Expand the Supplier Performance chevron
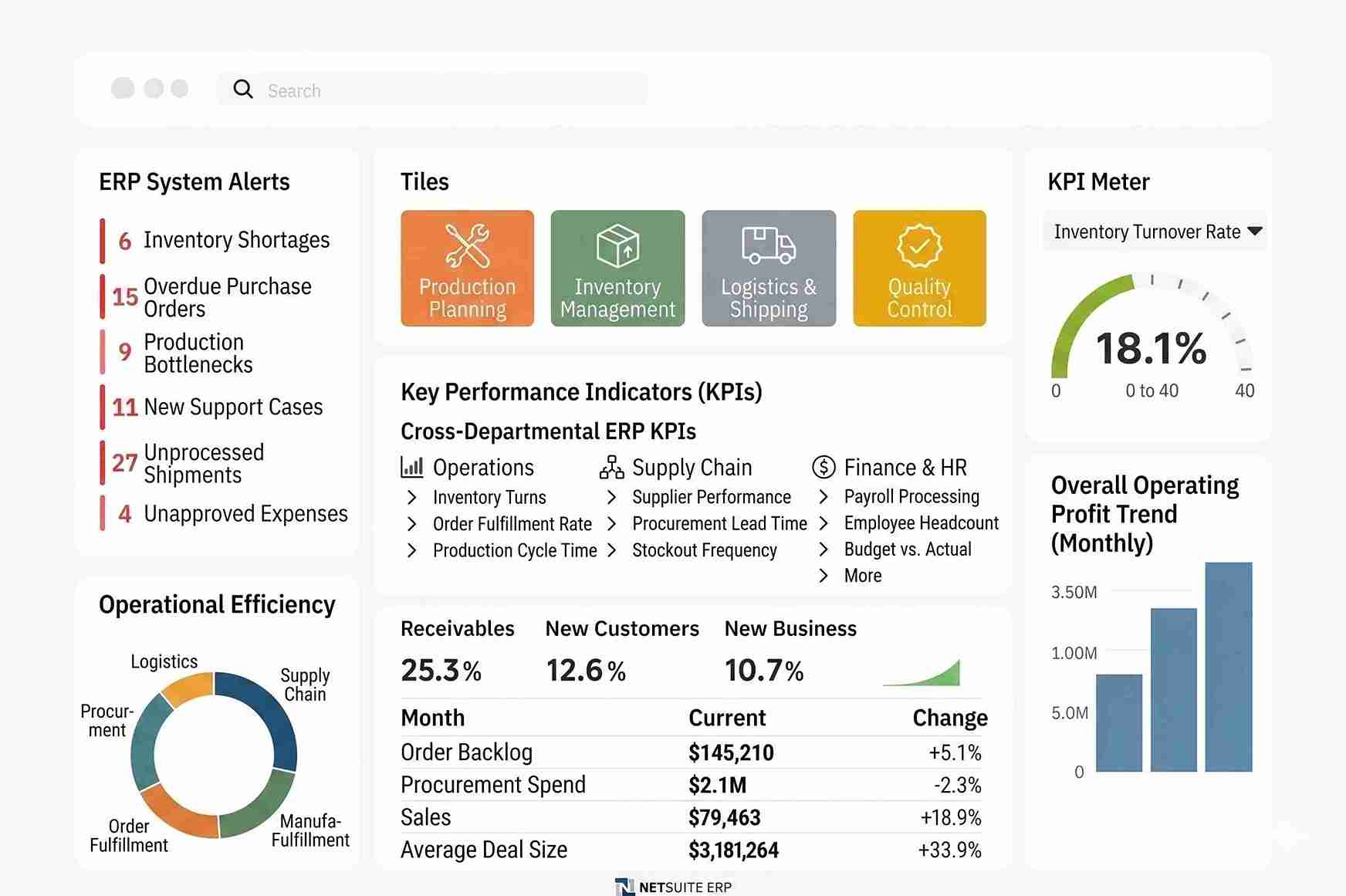Image resolution: width=1346 pixels, height=896 pixels. (611, 497)
